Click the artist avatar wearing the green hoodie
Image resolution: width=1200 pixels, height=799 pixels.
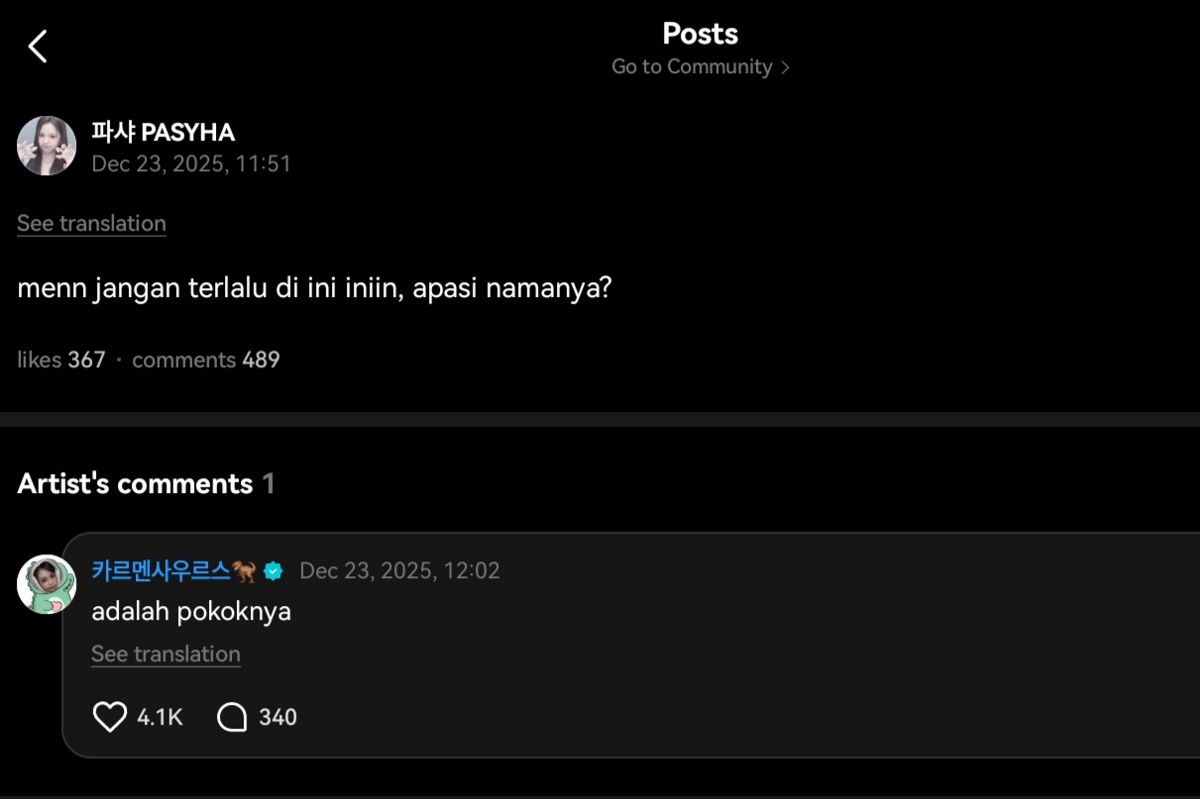point(46,583)
